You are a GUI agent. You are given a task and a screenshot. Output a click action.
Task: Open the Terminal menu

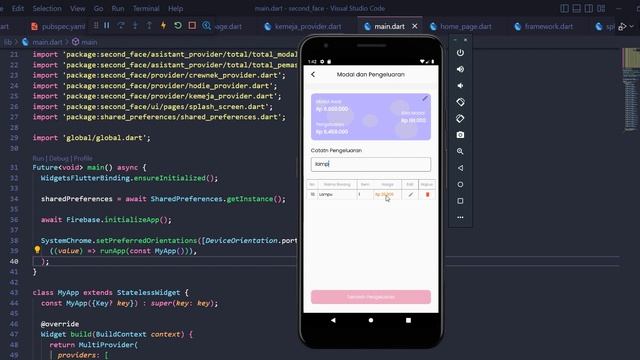[146, 8]
